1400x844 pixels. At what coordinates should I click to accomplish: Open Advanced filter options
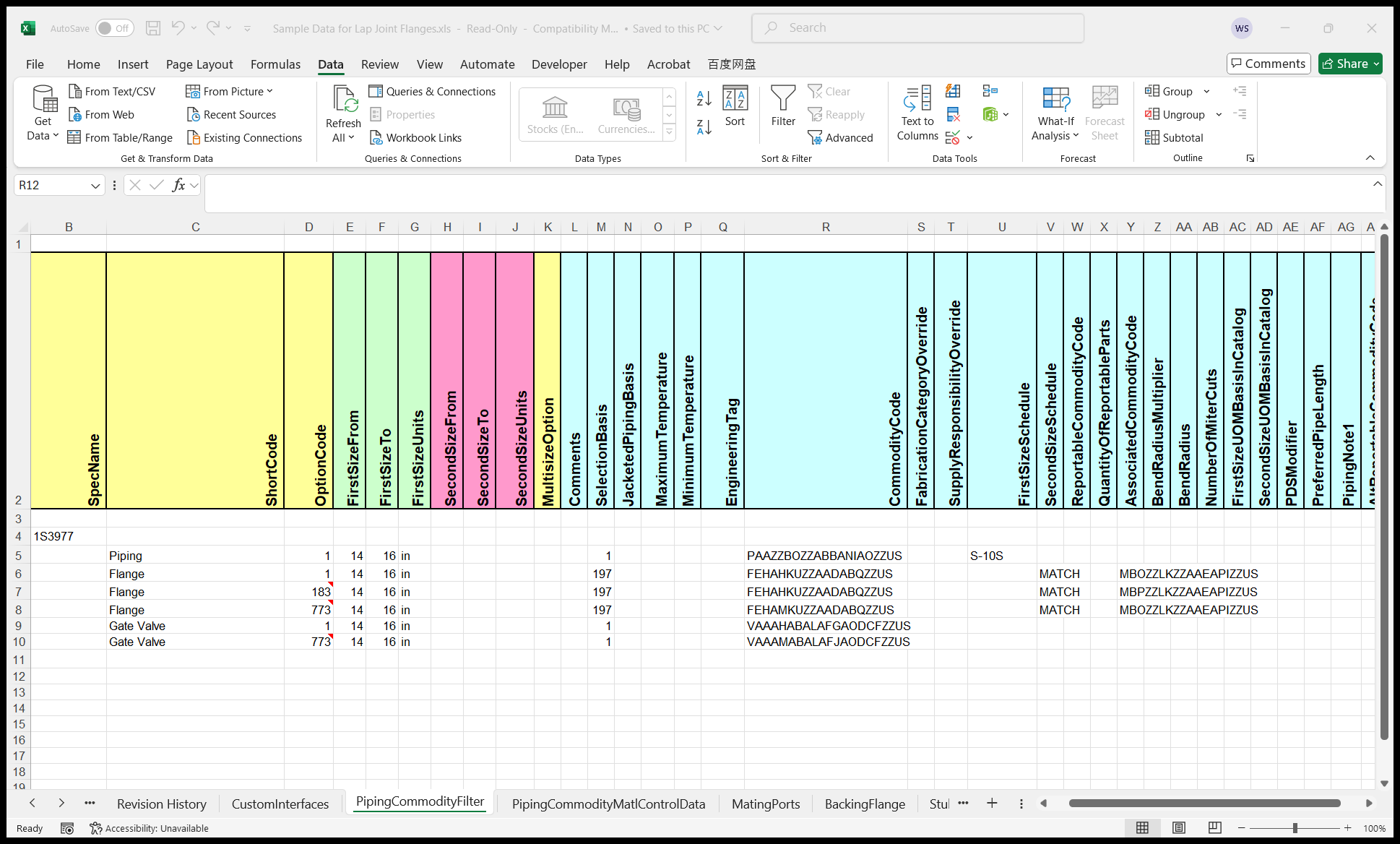click(x=840, y=137)
